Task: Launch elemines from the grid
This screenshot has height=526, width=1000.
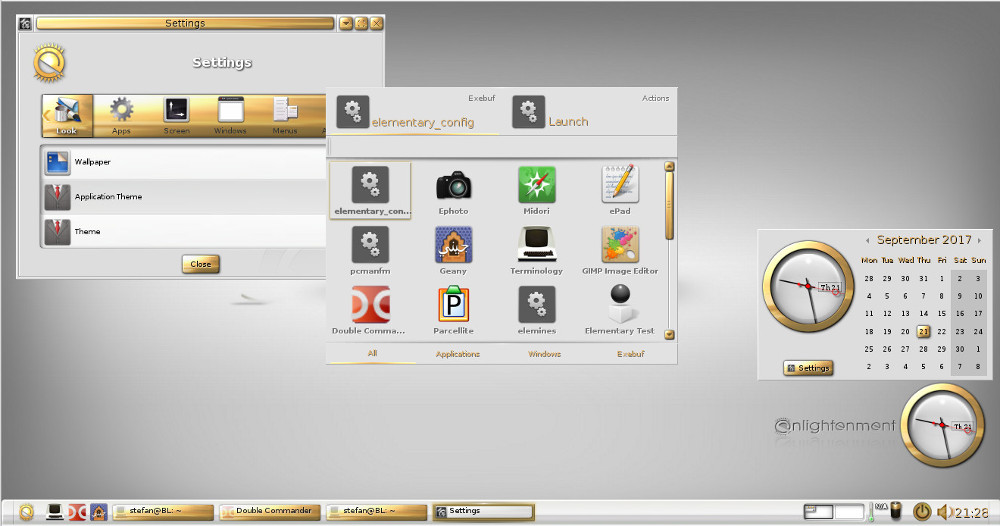Action: [536, 310]
